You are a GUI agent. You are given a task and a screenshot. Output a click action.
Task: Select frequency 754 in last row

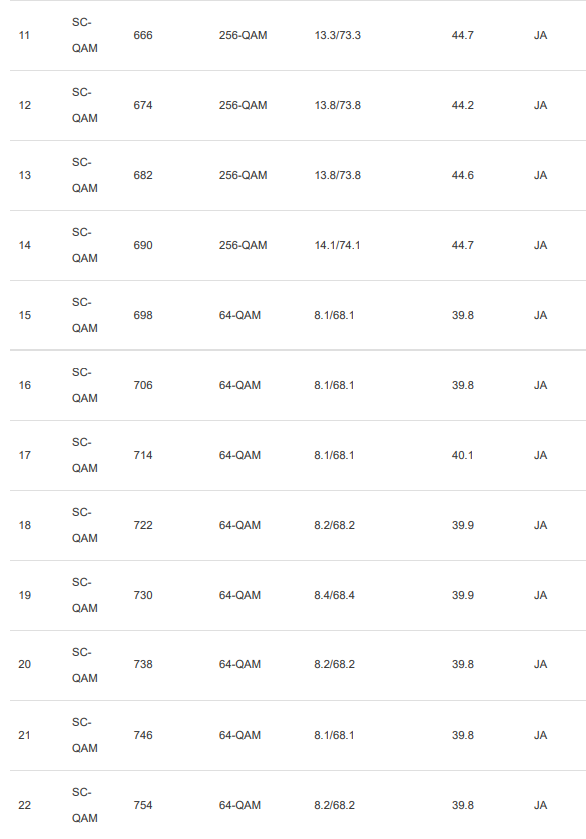click(143, 805)
